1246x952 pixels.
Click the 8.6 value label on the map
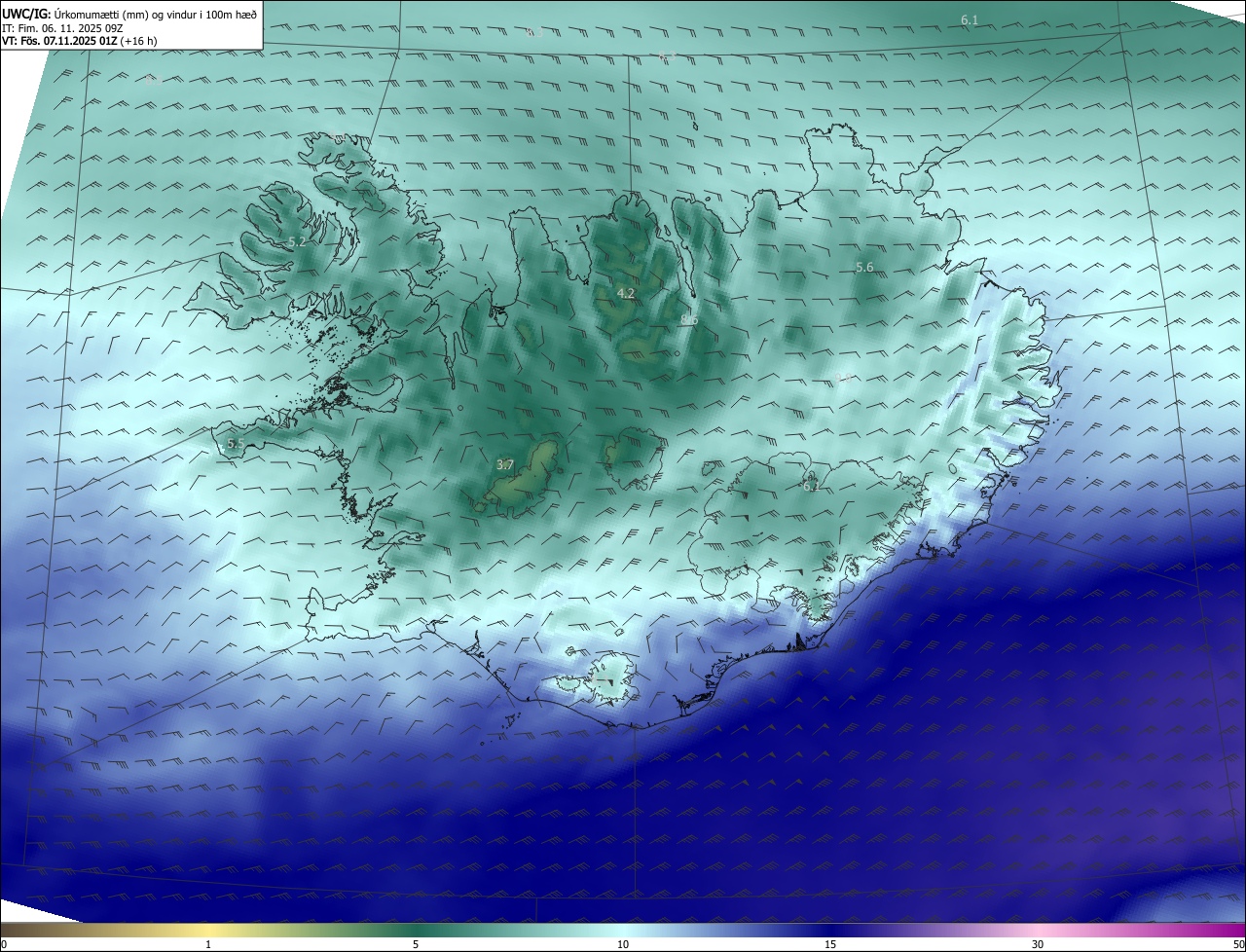point(689,320)
